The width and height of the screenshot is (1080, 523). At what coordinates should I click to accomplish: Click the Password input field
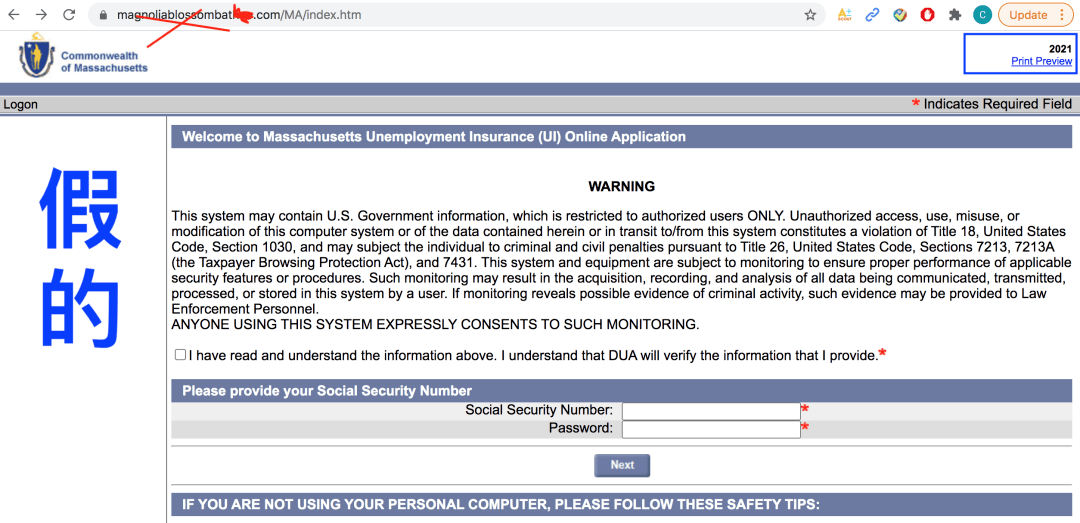711,429
